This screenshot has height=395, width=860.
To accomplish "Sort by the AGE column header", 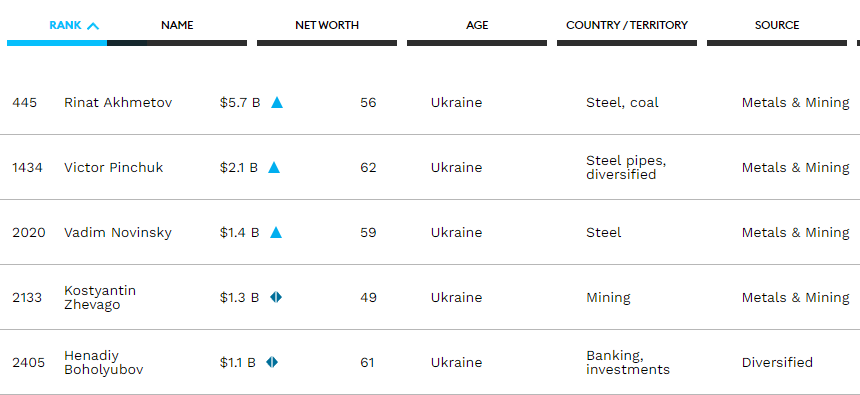I will tap(477, 25).
